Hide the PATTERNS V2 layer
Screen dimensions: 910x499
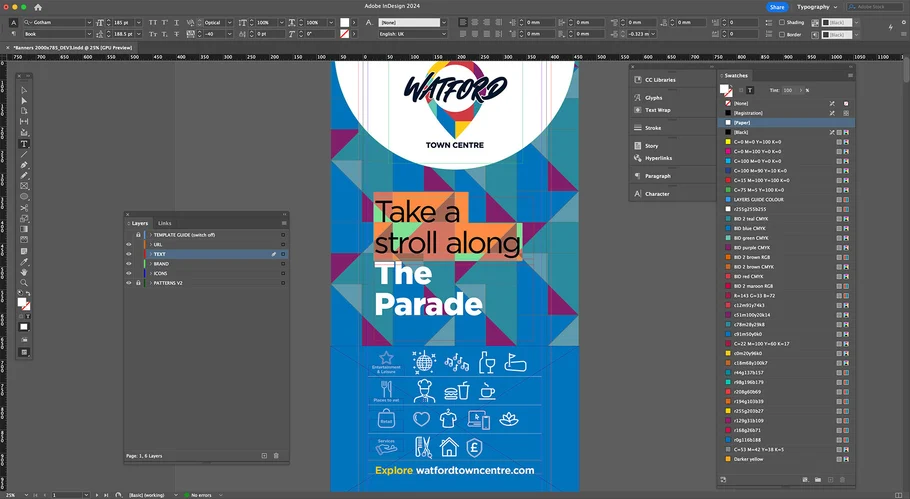coord(129,283)
